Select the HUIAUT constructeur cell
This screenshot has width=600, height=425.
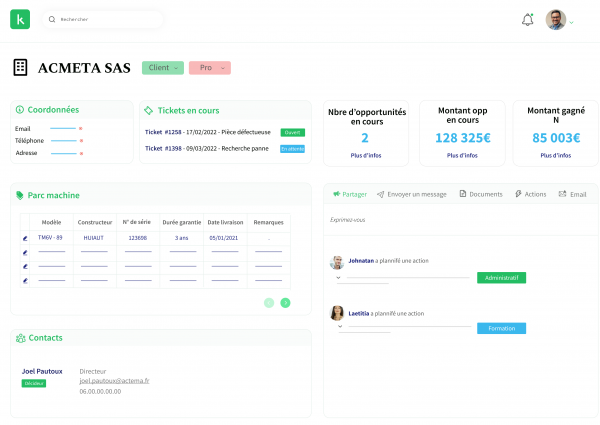tap(94, 238)
